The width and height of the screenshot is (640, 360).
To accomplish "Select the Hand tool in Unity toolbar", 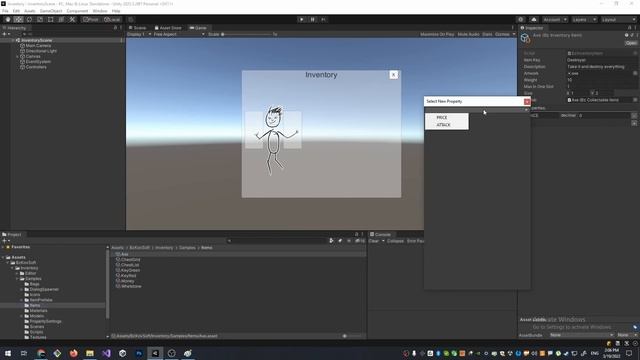I will (x=8, y=19).
